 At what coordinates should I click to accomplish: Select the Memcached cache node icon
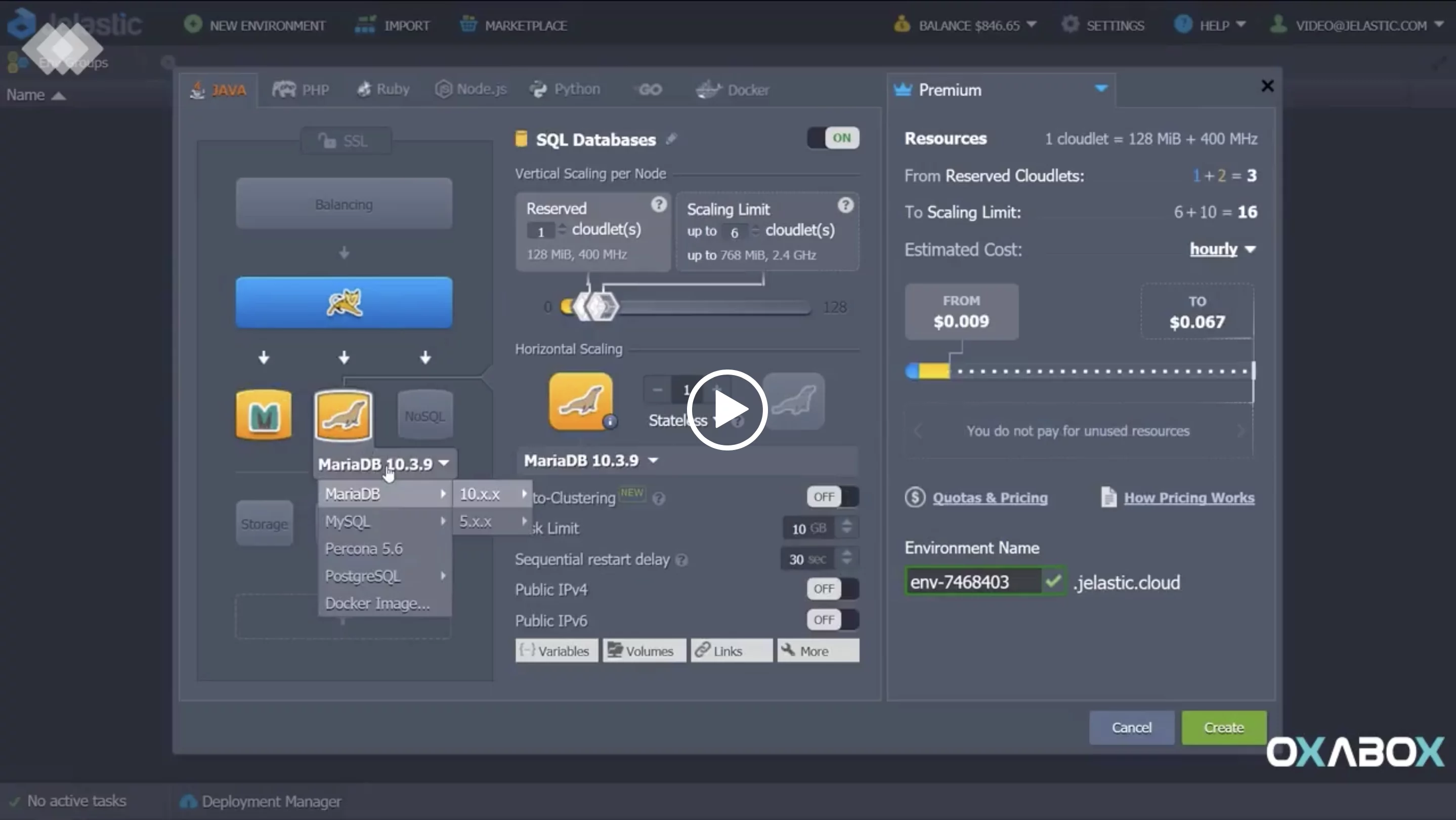tap(264, 415)
